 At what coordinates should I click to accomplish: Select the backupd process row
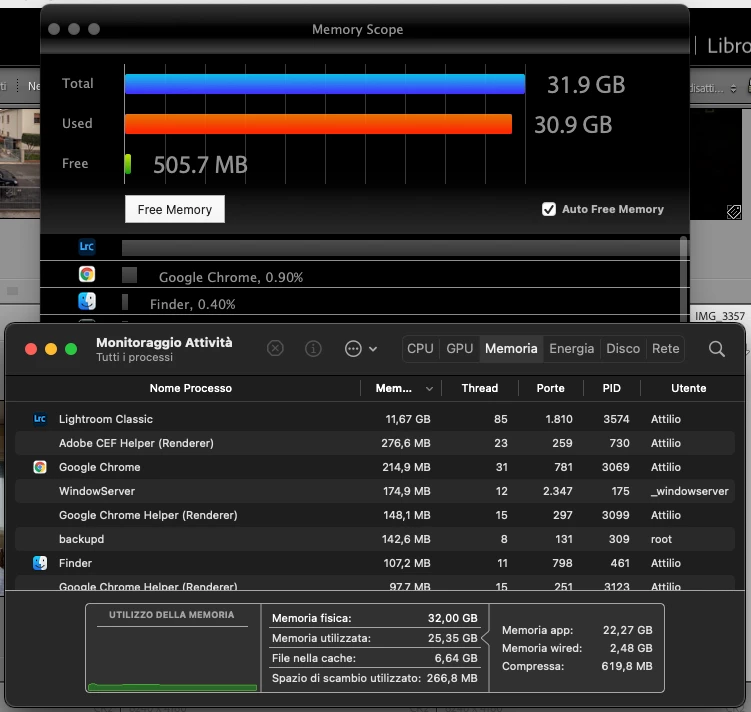pyautogui.click(x=375, y=539)
